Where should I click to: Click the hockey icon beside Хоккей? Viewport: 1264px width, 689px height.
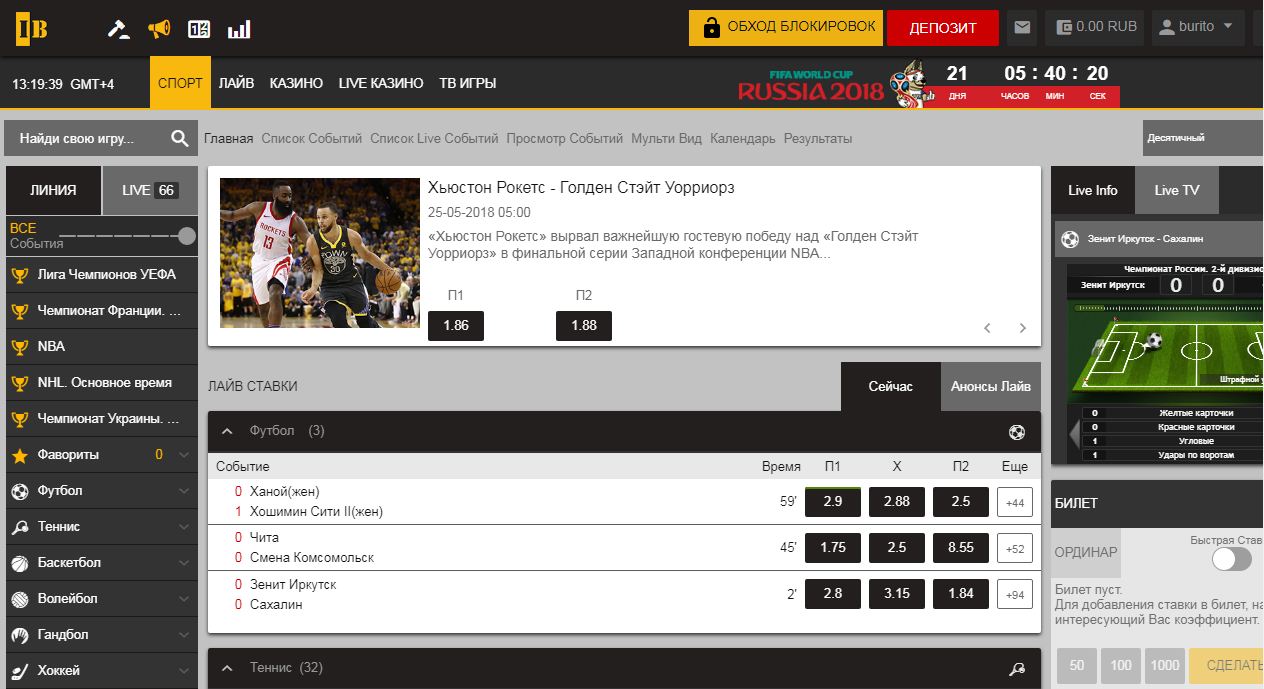point(19,671)
